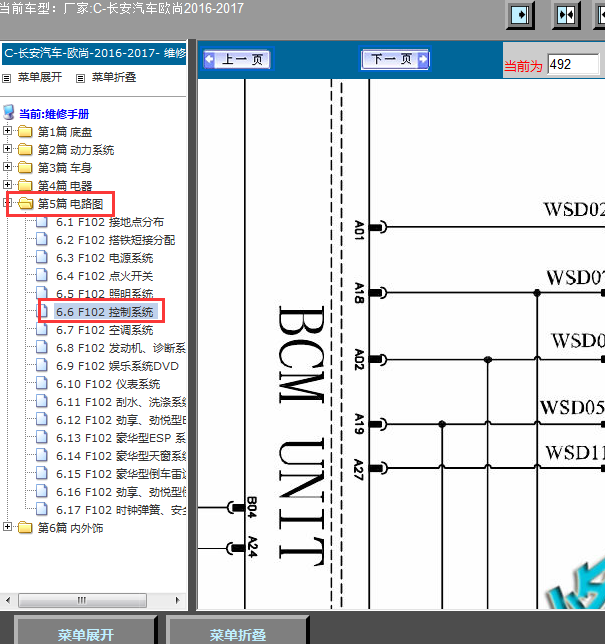Open 6.5 F102 照明系统 page
This screenshot has width=605, height=644.
click(104, 293)
